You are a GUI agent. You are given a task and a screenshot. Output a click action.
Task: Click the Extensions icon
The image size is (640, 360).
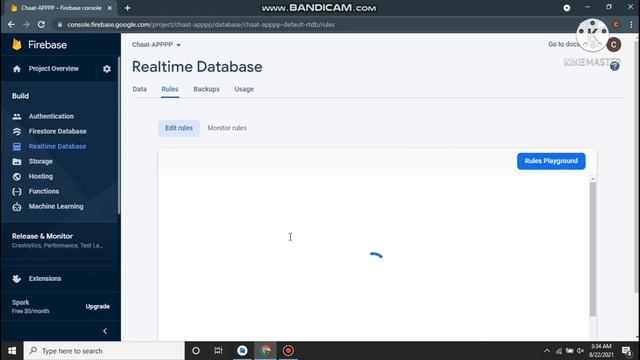(x=17, y=278)
